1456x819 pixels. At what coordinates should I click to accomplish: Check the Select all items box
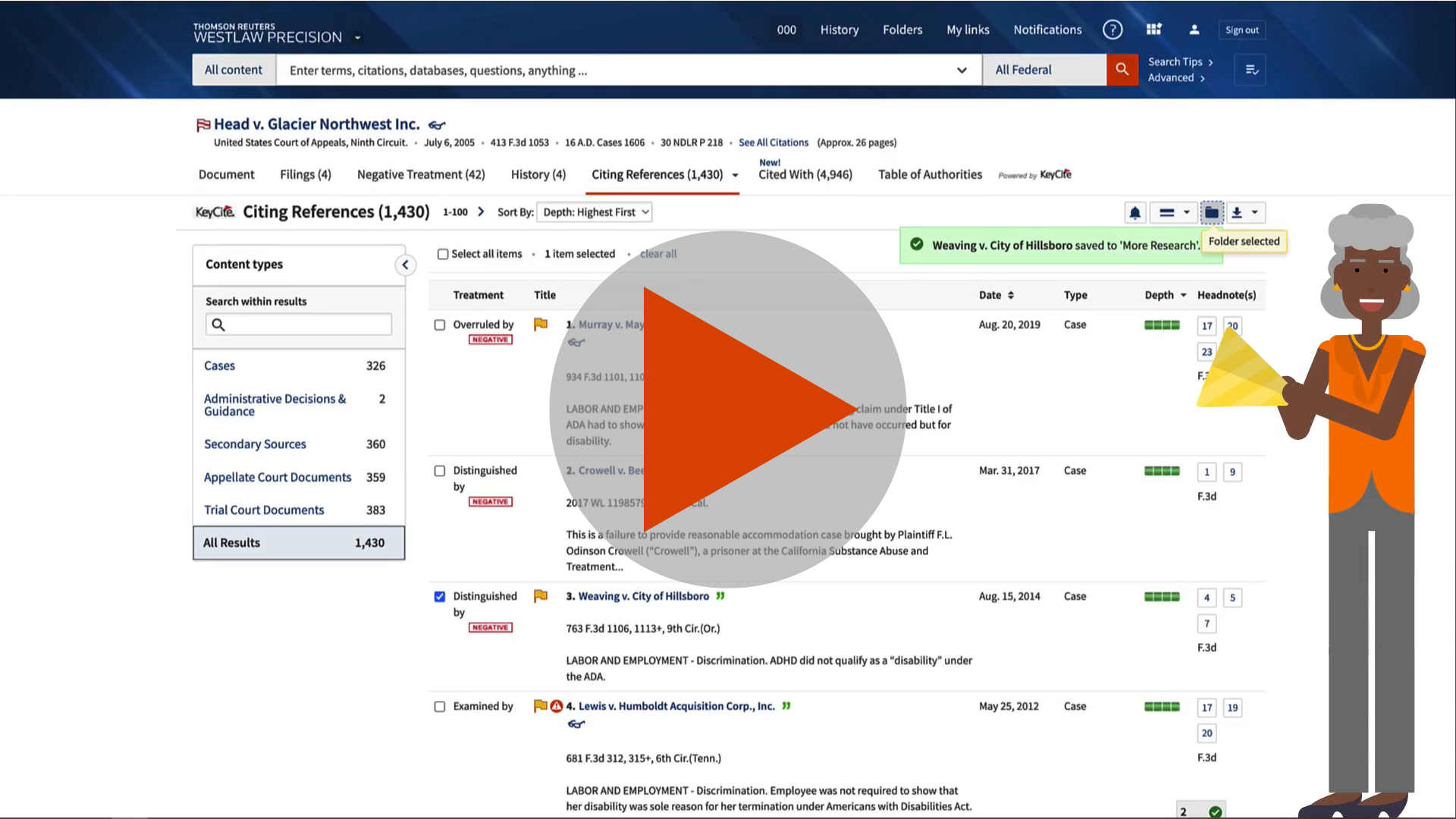tap(443, 254)
